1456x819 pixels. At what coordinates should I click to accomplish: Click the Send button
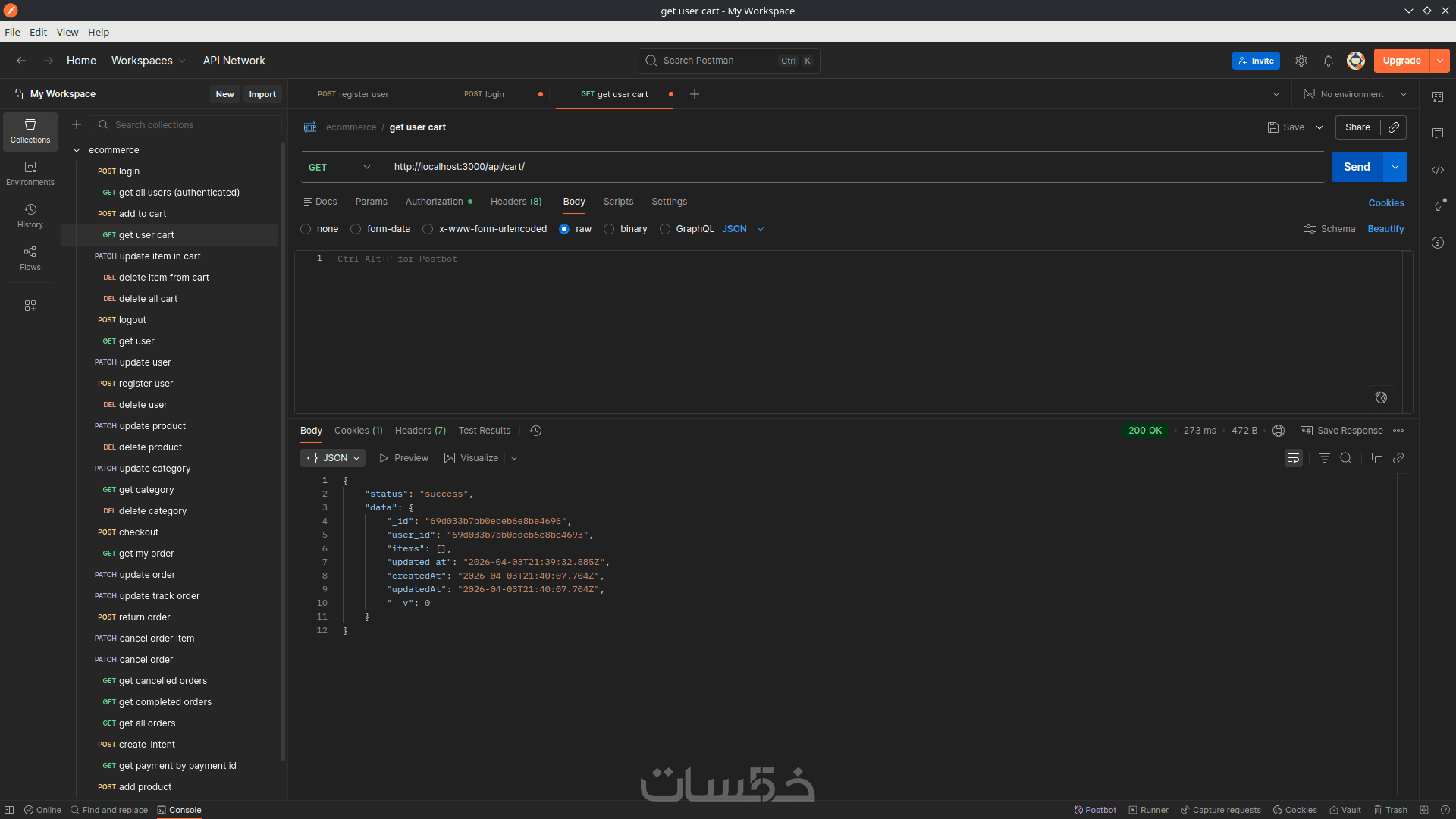click(x=1356, y=167)
